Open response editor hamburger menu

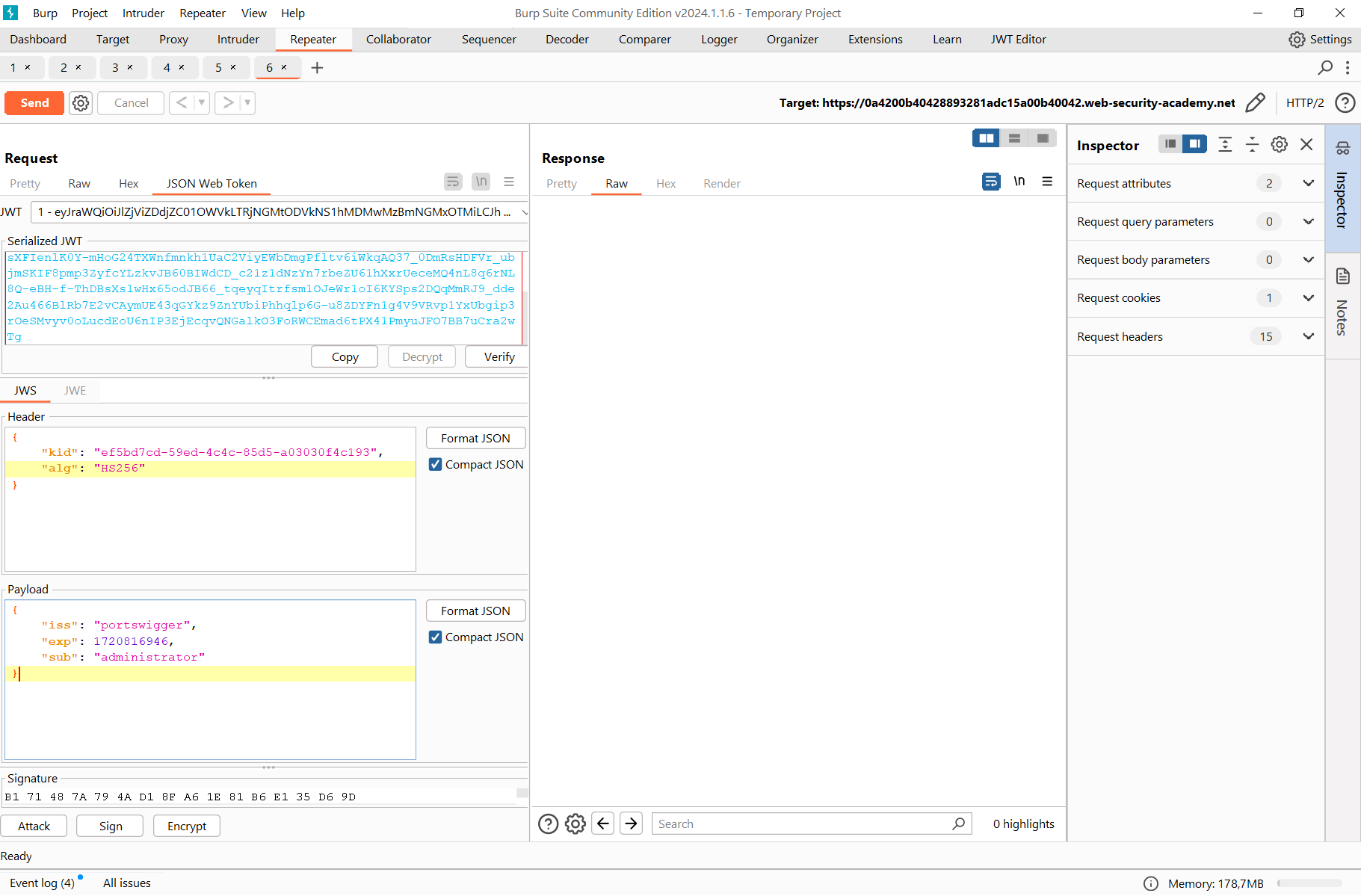[x=1047, y=182]
